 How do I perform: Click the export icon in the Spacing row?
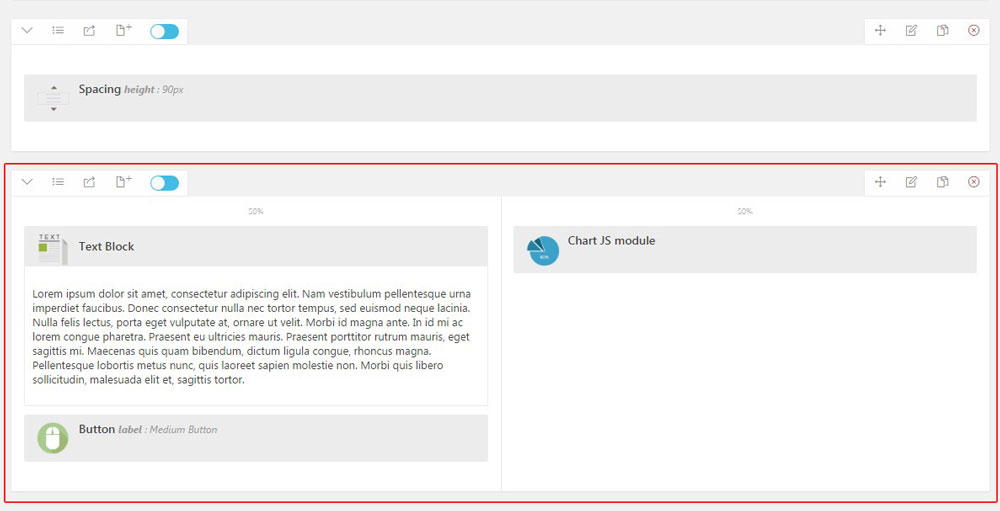tap(89, 31)
